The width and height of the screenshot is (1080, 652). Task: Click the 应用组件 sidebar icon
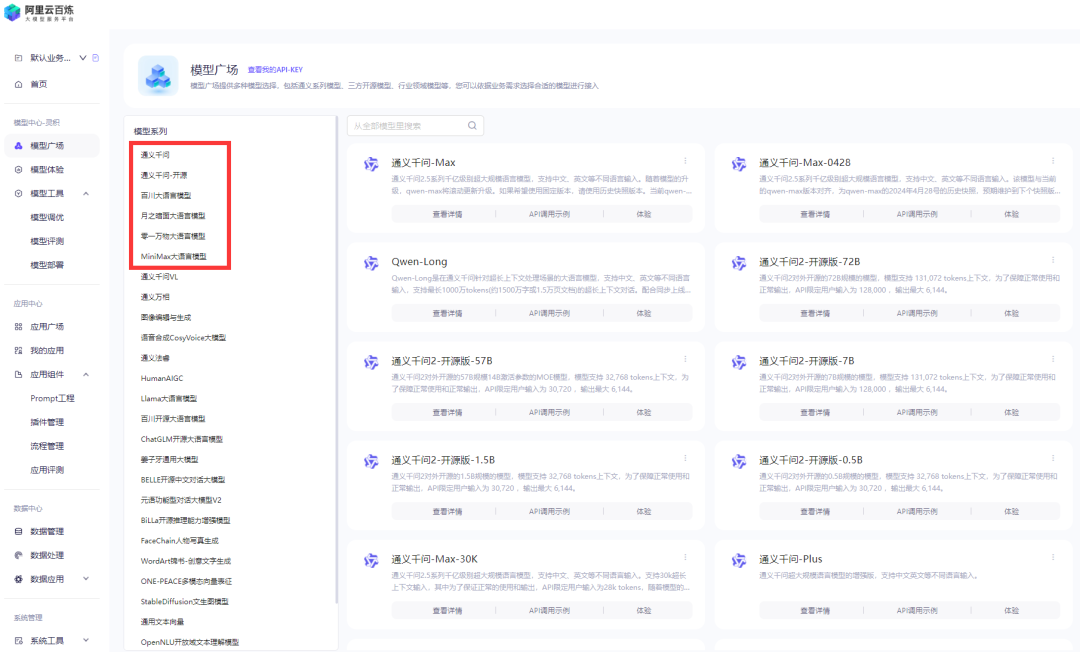click(x=19, y=375)
